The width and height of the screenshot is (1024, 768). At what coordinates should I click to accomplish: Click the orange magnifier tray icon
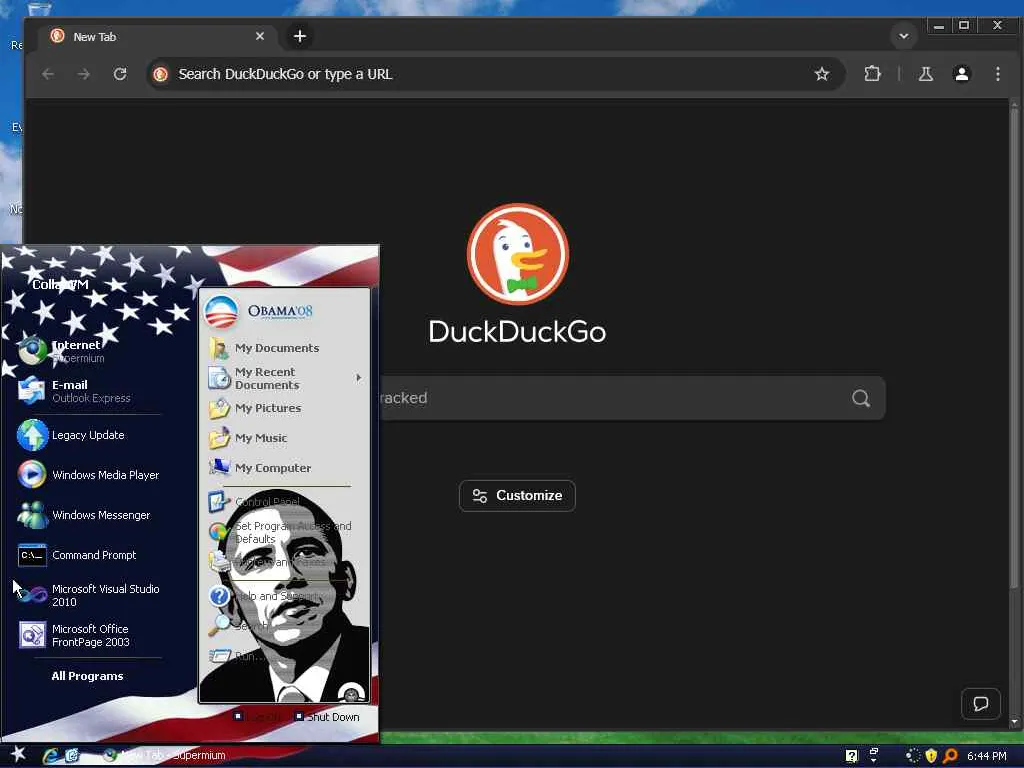pos(950,756)
